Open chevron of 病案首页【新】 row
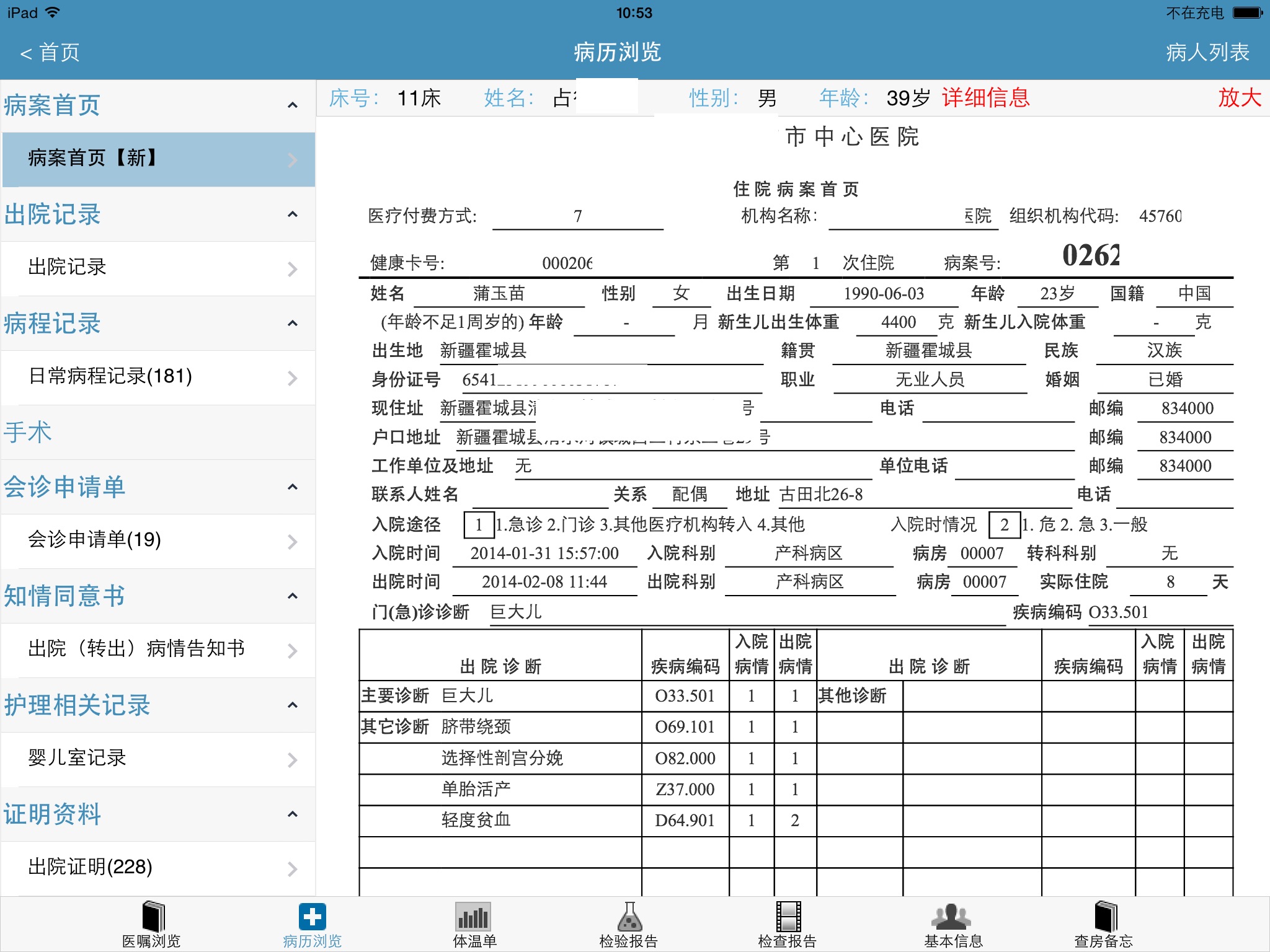Viewport: 1270px width, 952px height. coord(293,160)
